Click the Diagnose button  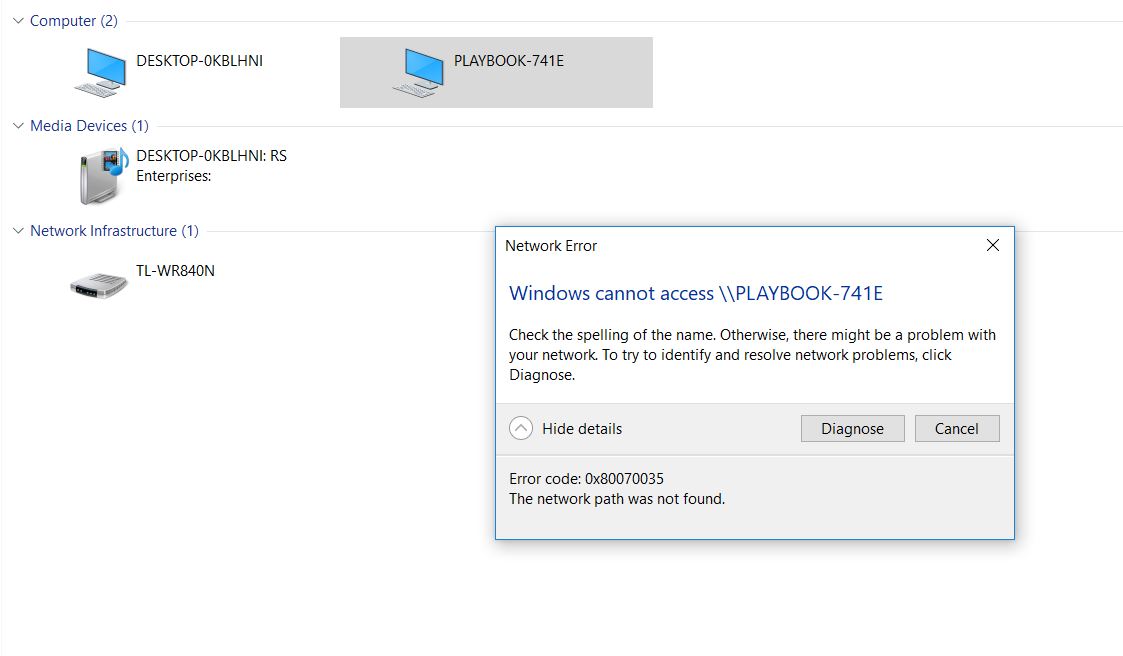pyautogui.click(x=852, y=428)
